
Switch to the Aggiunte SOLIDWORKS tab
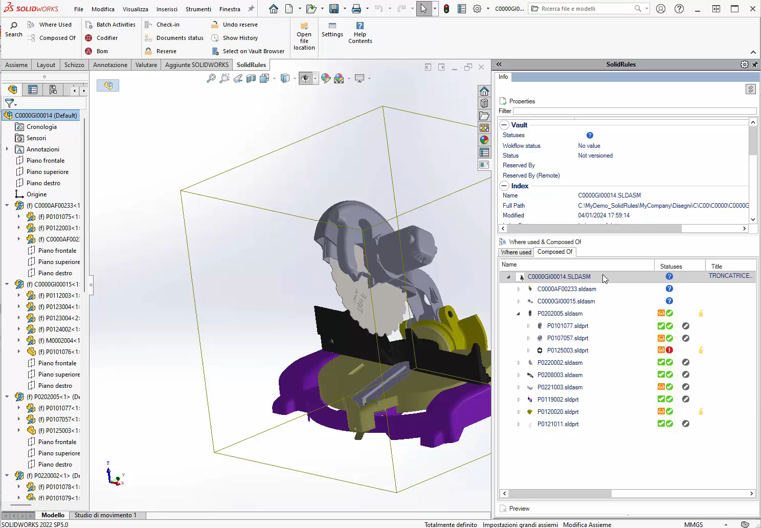pos(197,65)
